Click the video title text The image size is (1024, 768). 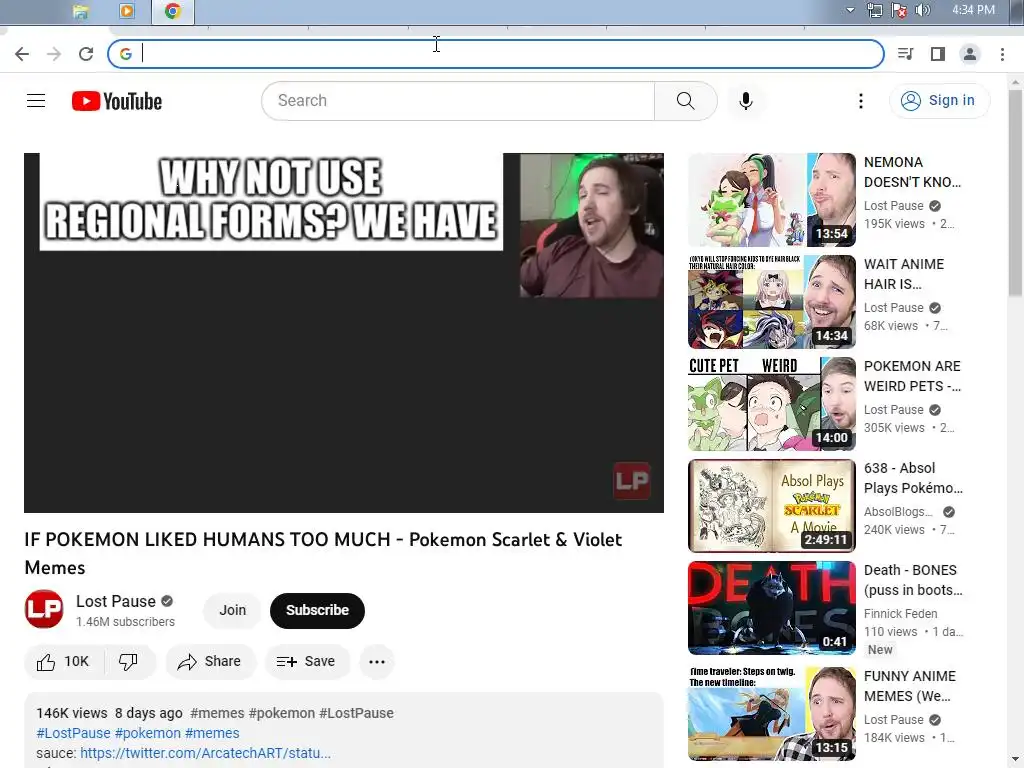coord(323,553)
